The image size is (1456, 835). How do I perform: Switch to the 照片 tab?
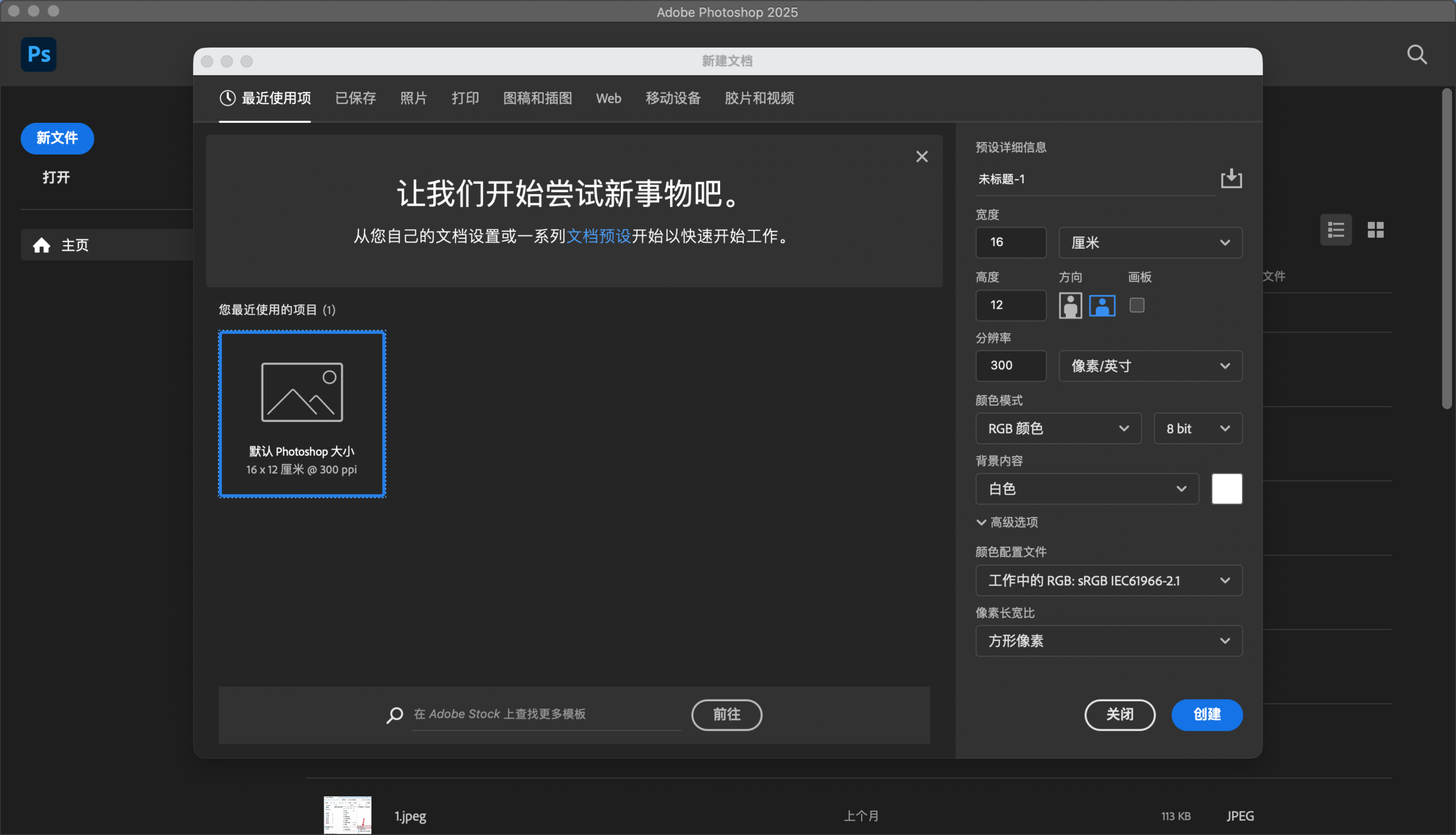pos(413,98)
